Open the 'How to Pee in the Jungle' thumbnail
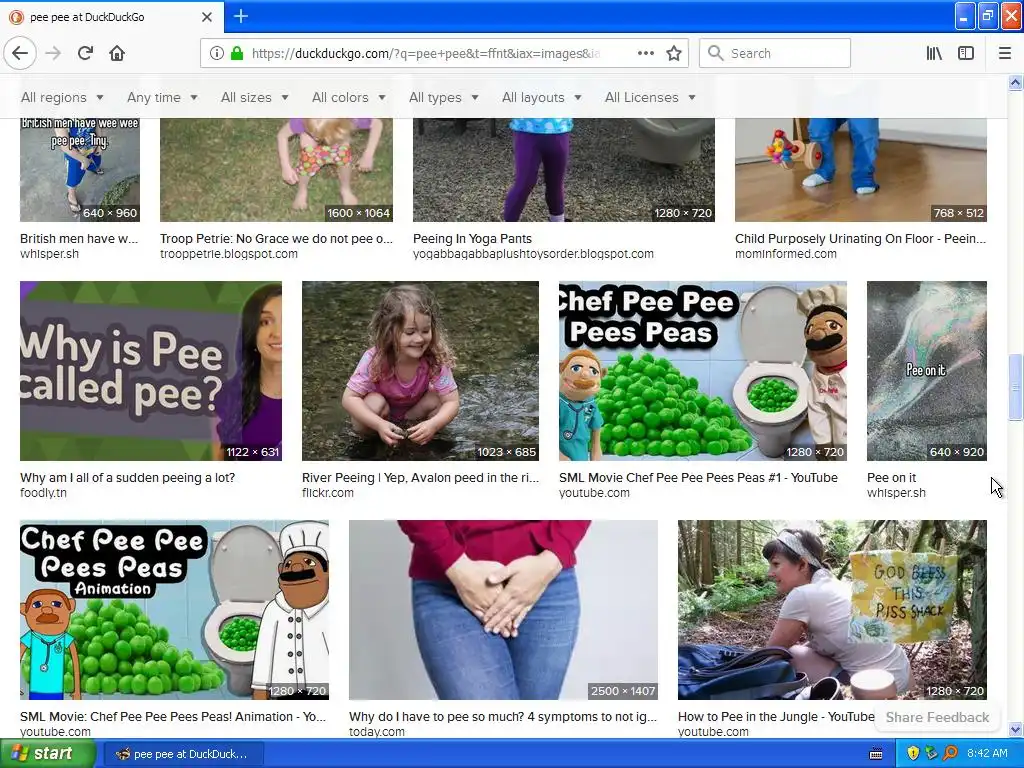Image resolution: width=1024 pixels, height=768 pixels. [832, 610]
